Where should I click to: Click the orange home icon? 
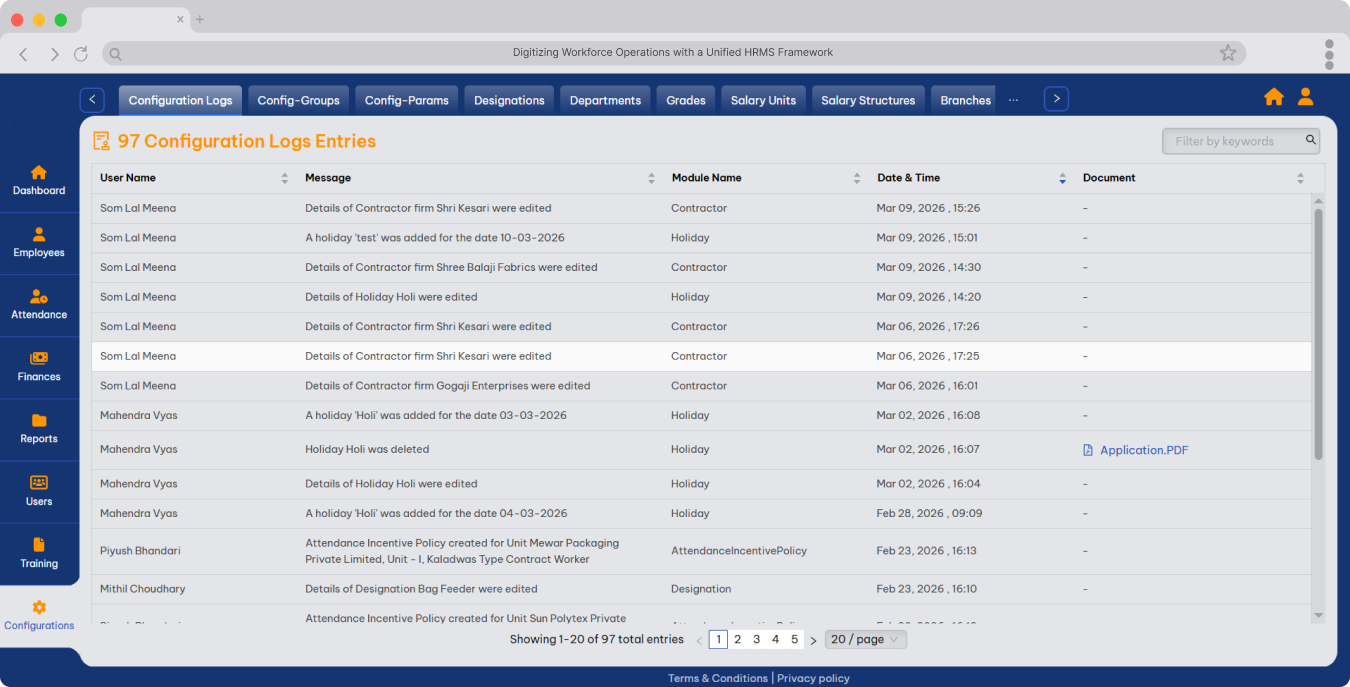click(x=1273, y=97)
